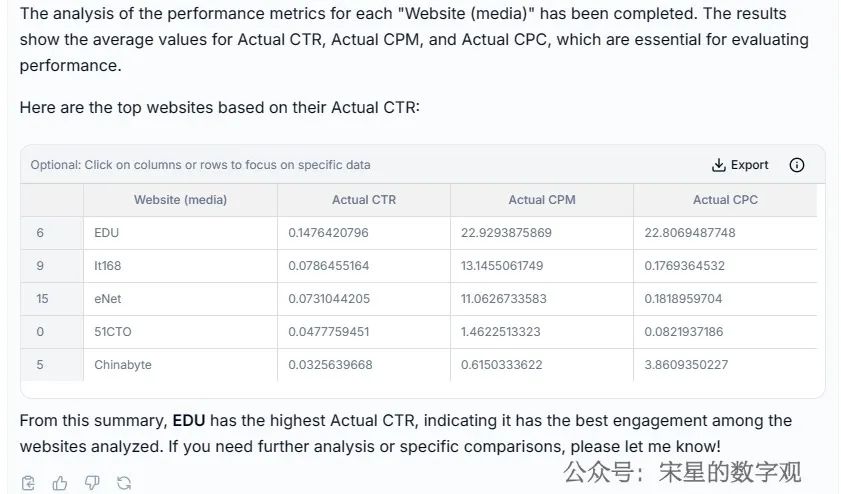Select row index 5 in the table
841x494 pixels.
tap(40, 365)
